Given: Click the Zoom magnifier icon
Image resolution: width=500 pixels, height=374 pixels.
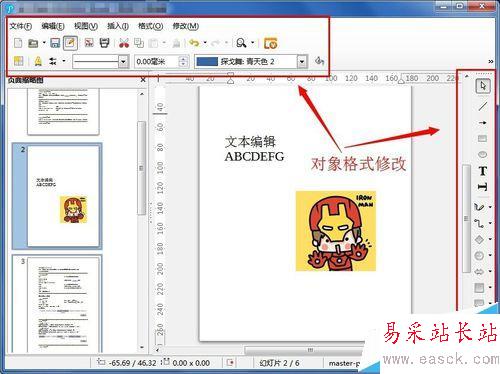Looking at the screenshot, I should click(x=241, y=43).
